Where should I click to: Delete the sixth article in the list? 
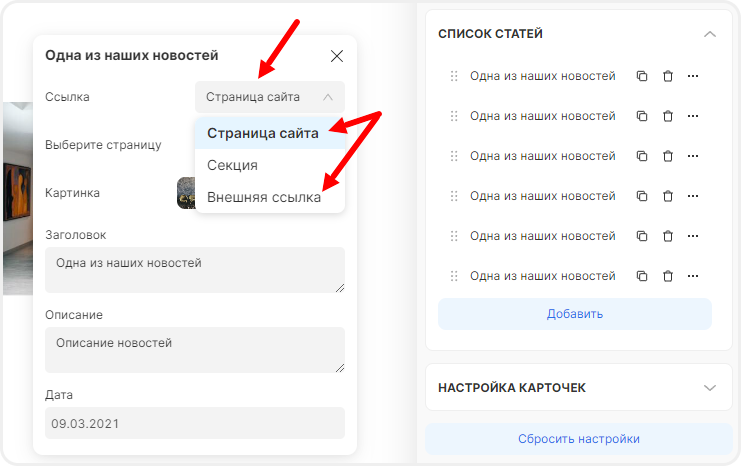point(668,276)
